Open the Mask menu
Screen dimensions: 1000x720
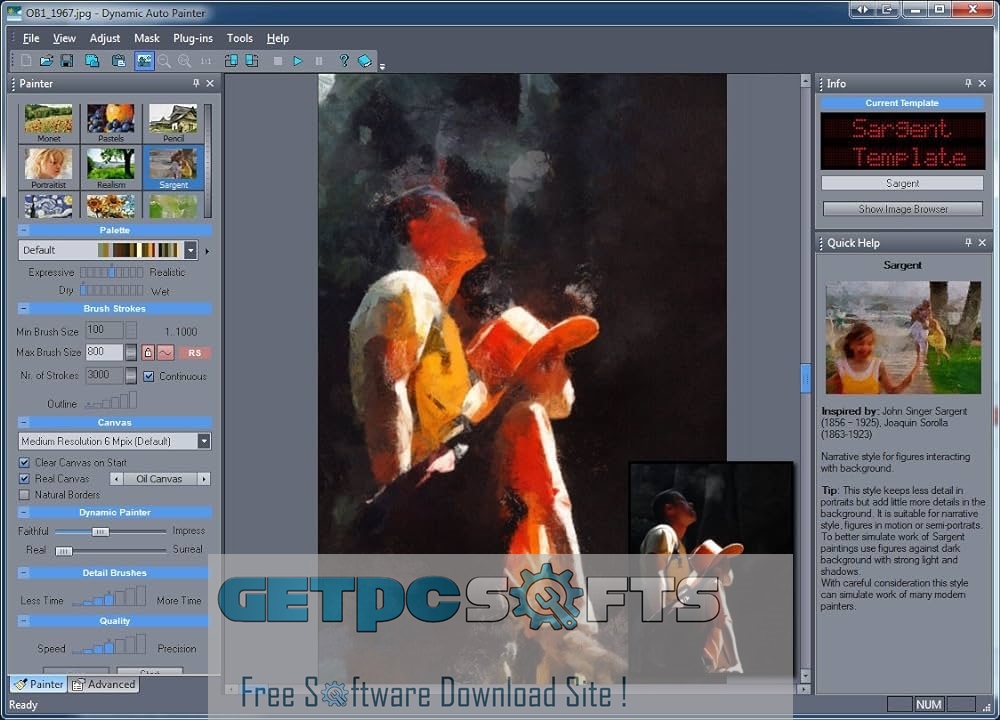(x=147, y=38)
